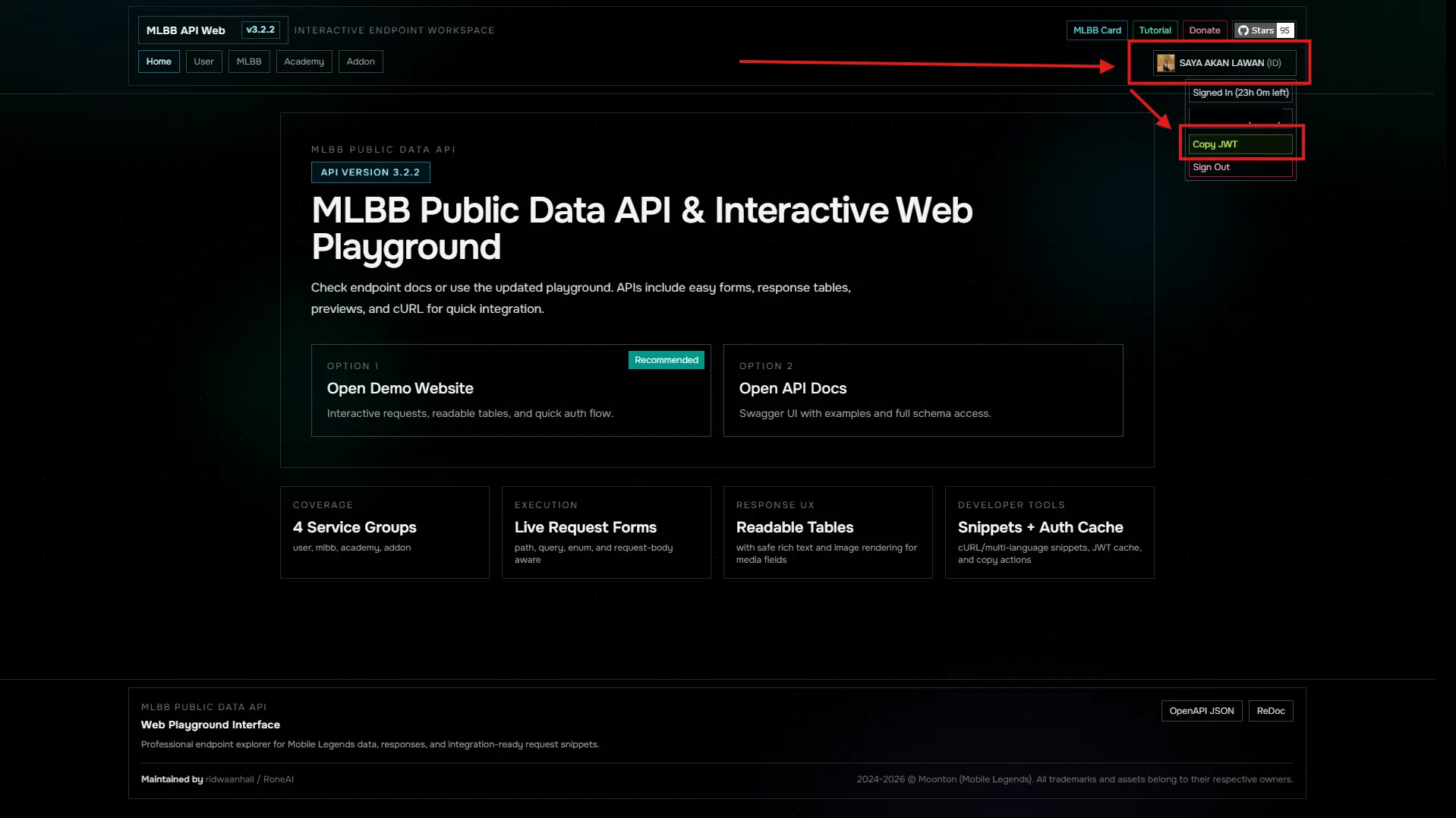Click the API VERSION 3.2.2 badge

pyautogui.click(x=370, y=172)
